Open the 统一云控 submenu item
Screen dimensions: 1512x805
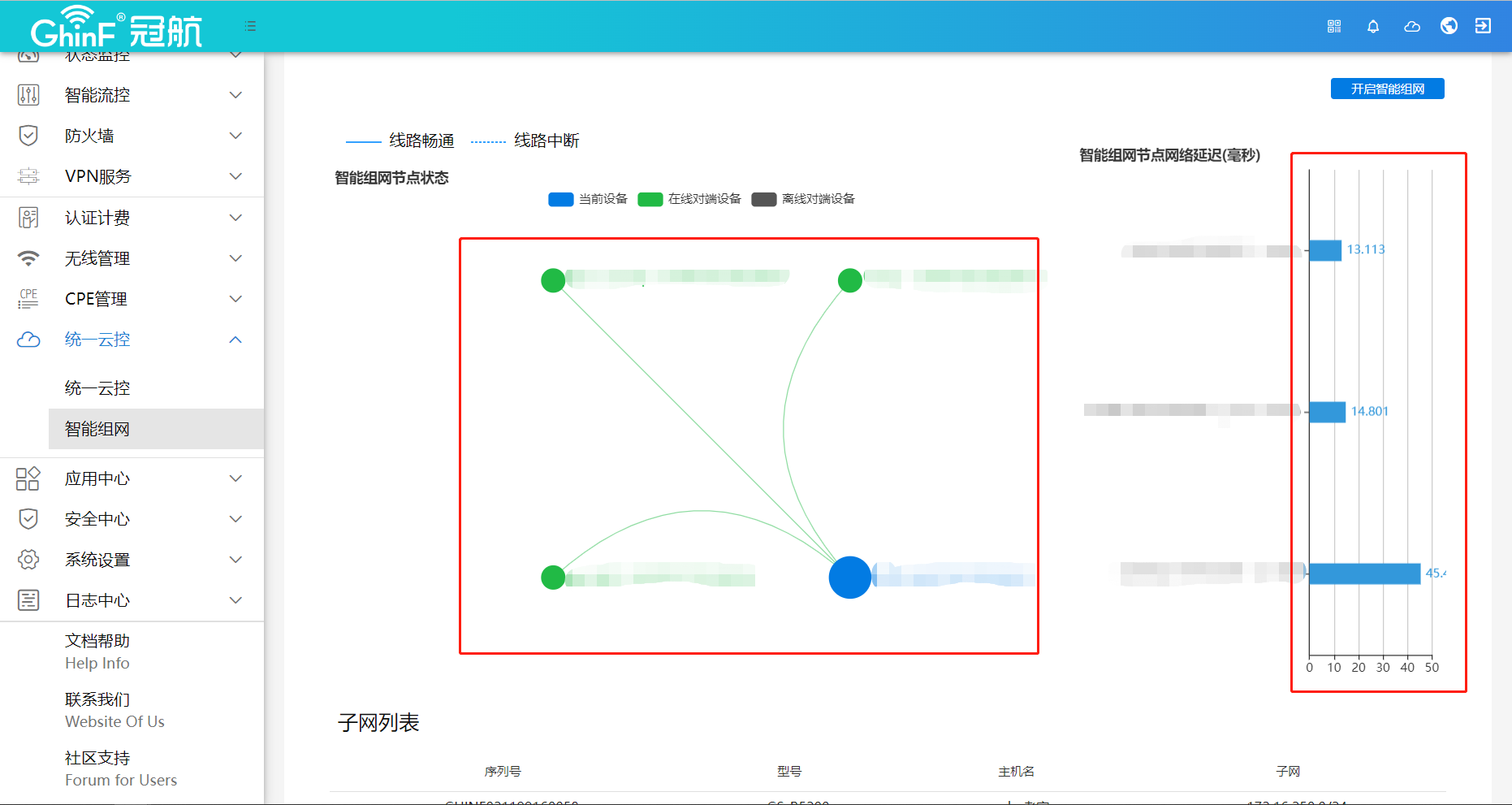click(97, 388)
